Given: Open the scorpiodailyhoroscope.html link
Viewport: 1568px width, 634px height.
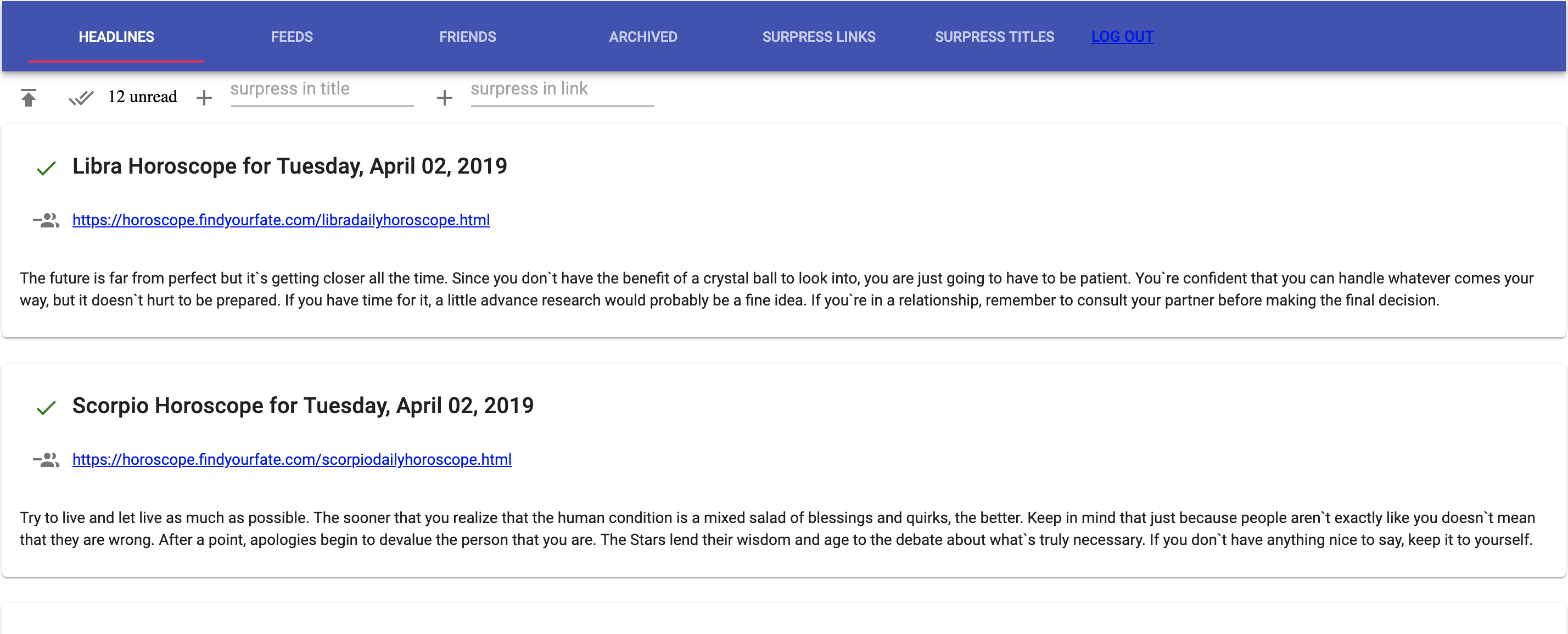Looking at the screenshot, I should [x=292, y=459].
